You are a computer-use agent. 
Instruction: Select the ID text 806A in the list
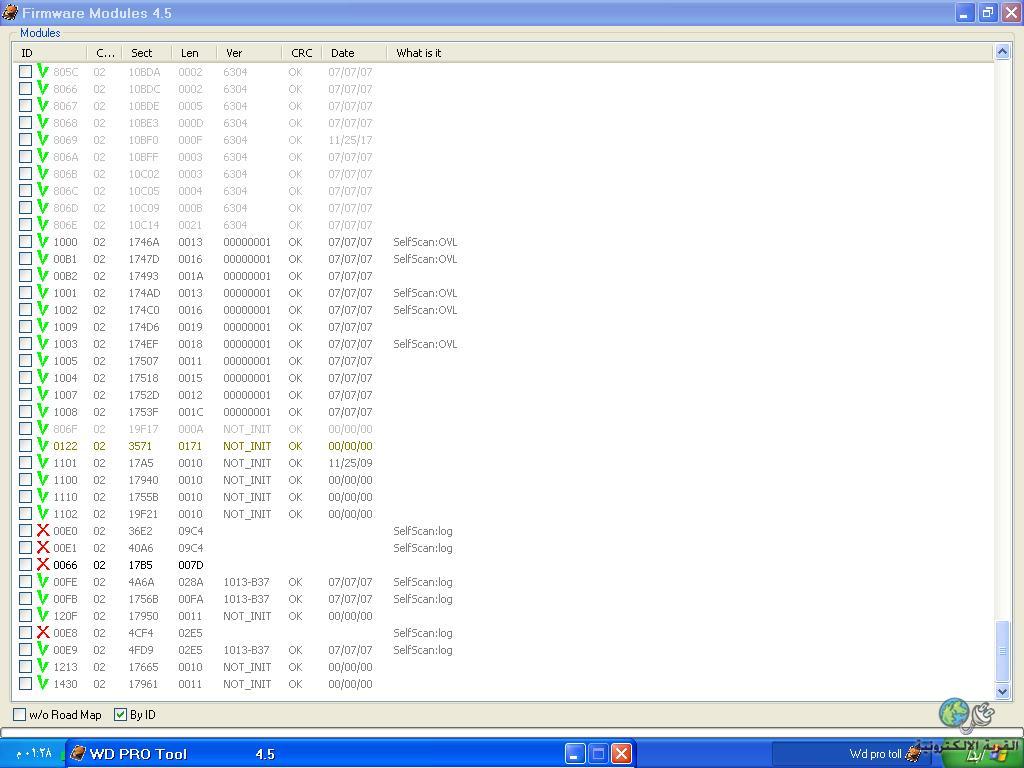pos(65,157)
